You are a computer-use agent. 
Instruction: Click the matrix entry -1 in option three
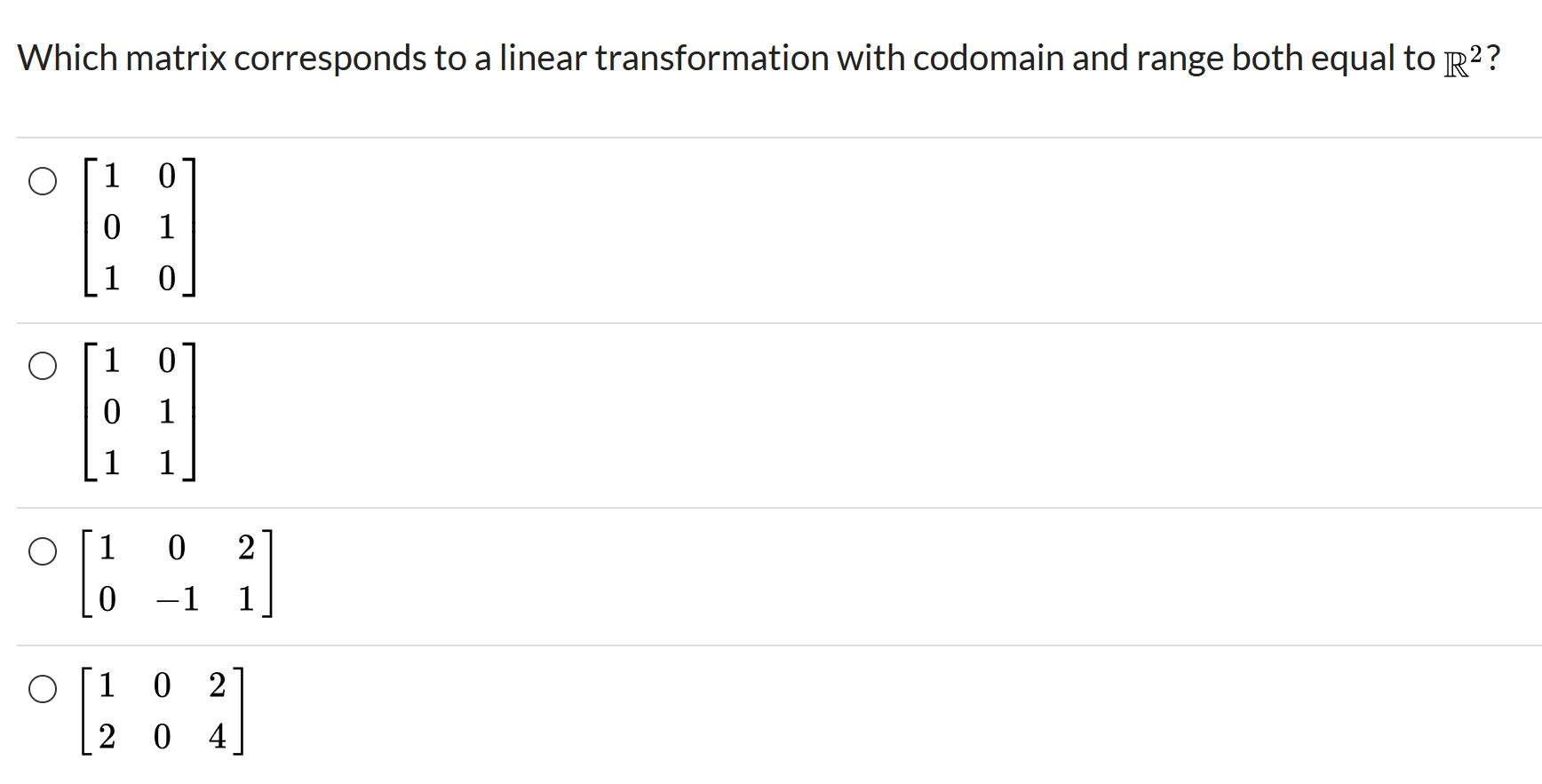(178, 598)
